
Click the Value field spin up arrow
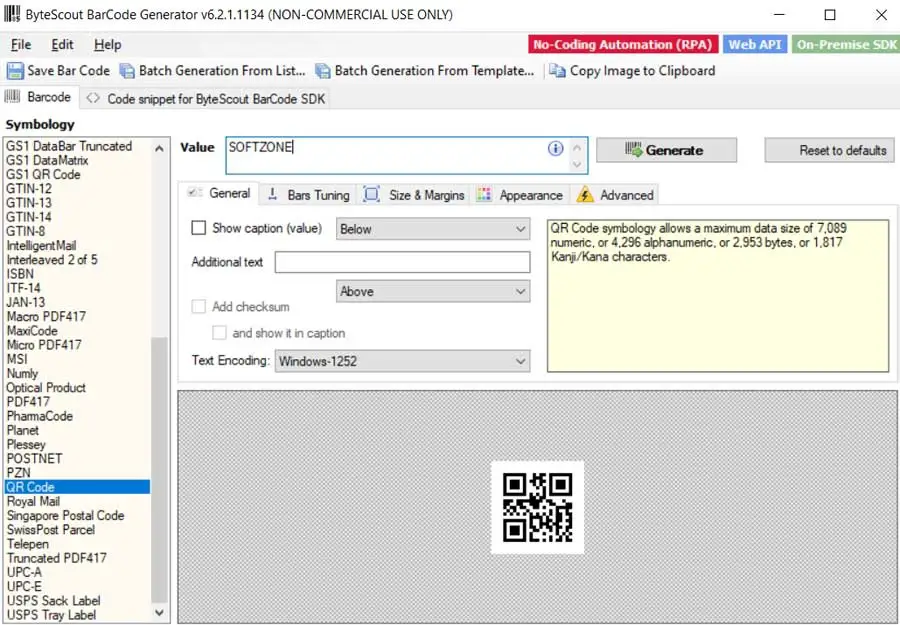pyautogui.click(x=577, y=148)
